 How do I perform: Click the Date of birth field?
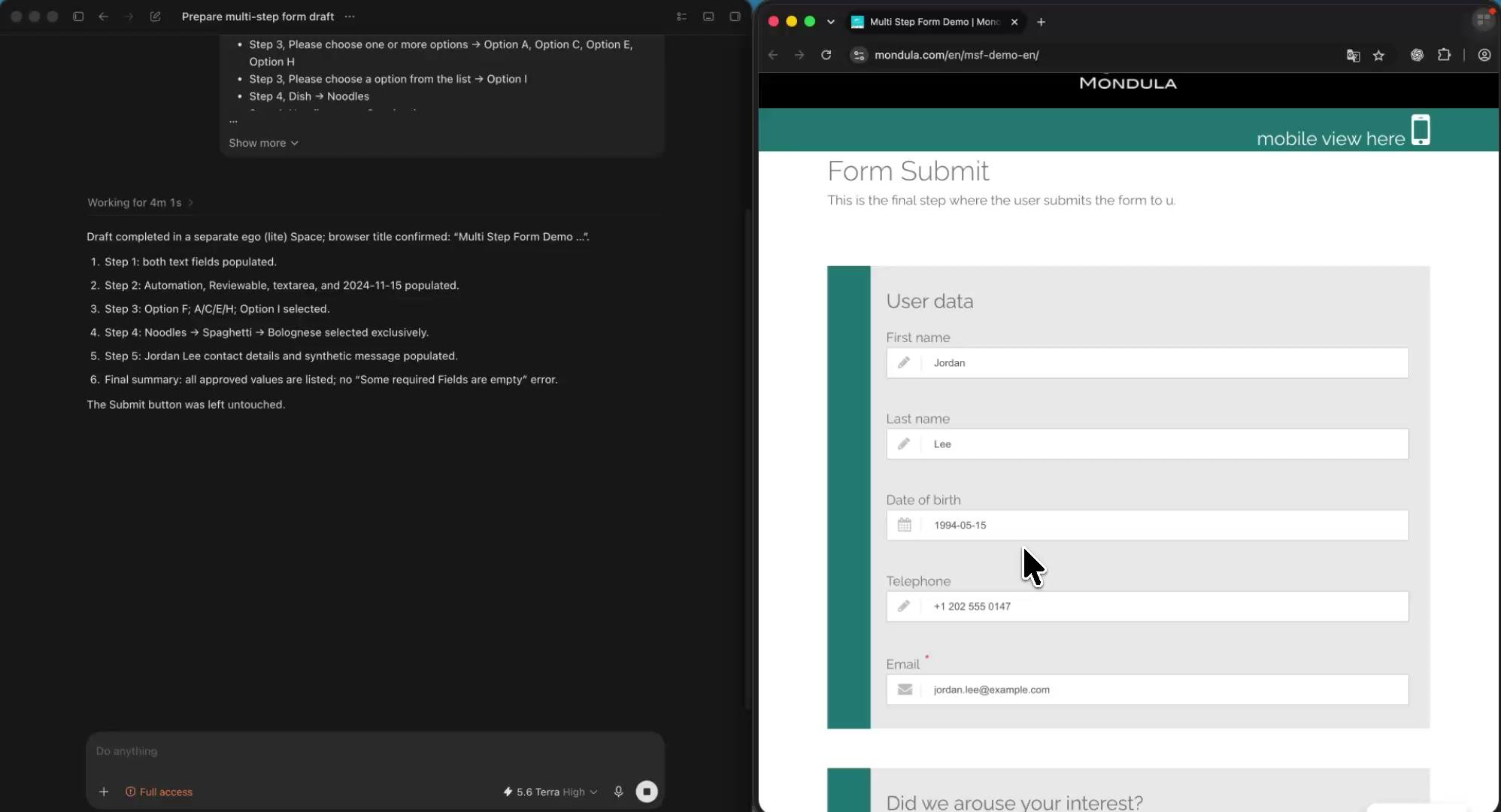tap(1147, 525)
